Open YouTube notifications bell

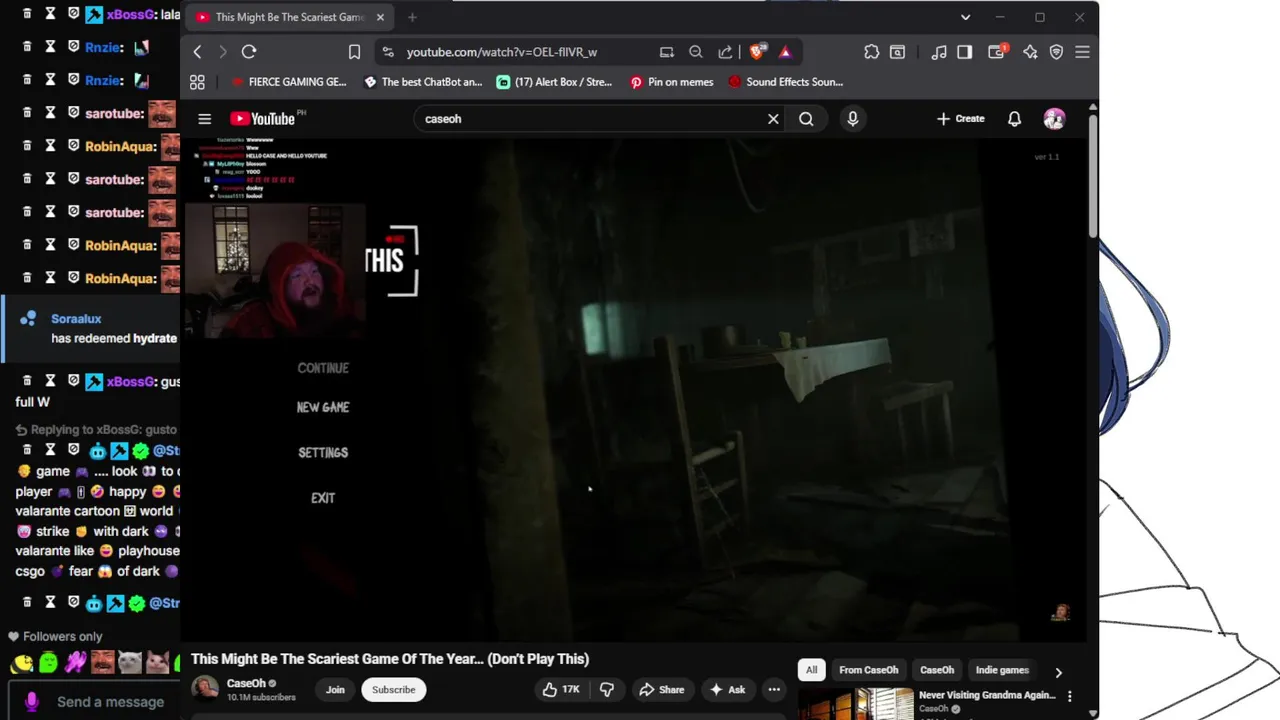[x=1014, y=119]
